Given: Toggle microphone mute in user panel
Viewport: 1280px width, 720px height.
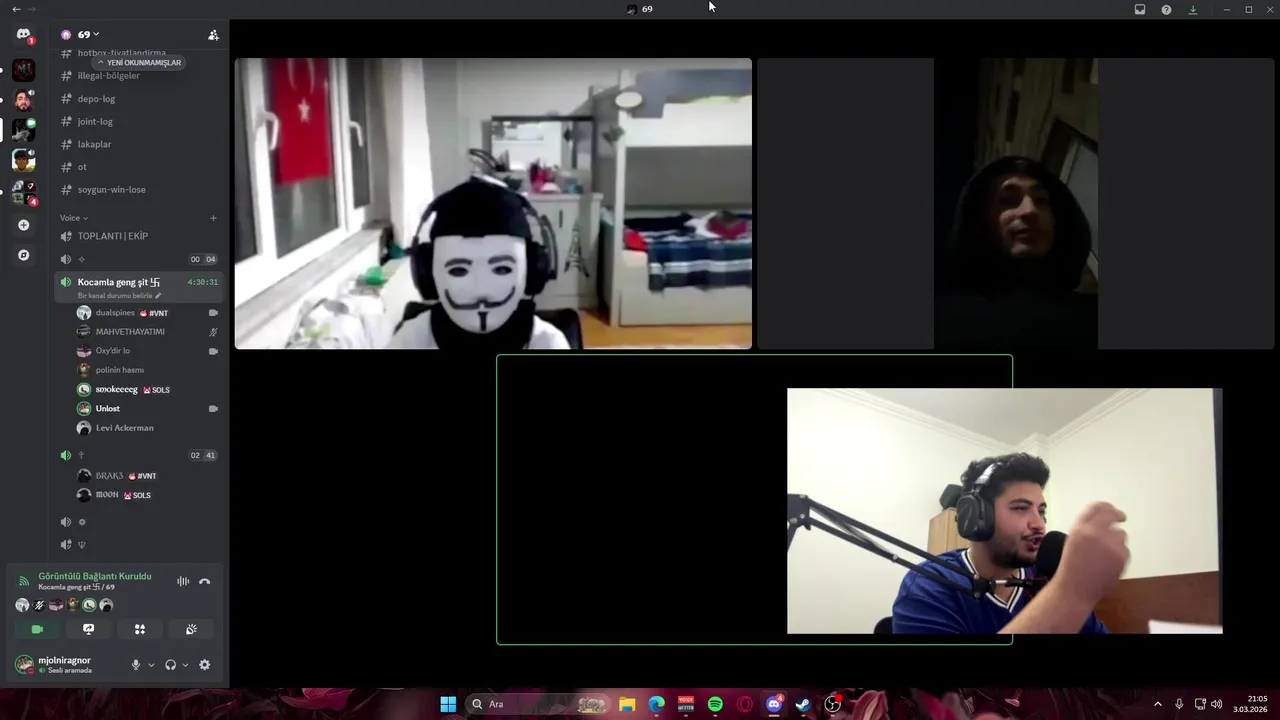Looking at the screenshot, I should 136,665.
